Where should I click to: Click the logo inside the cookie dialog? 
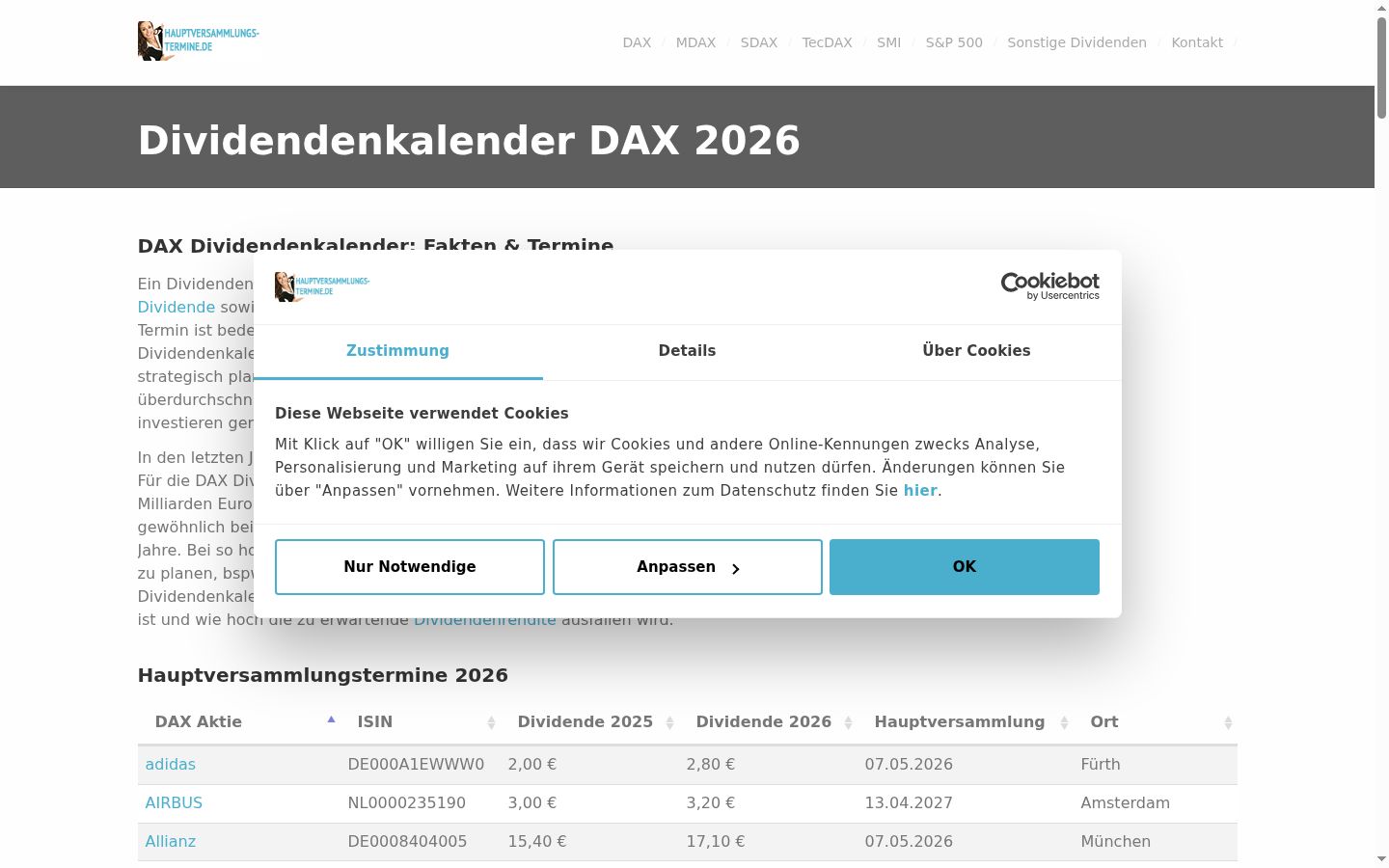(322, 286)
